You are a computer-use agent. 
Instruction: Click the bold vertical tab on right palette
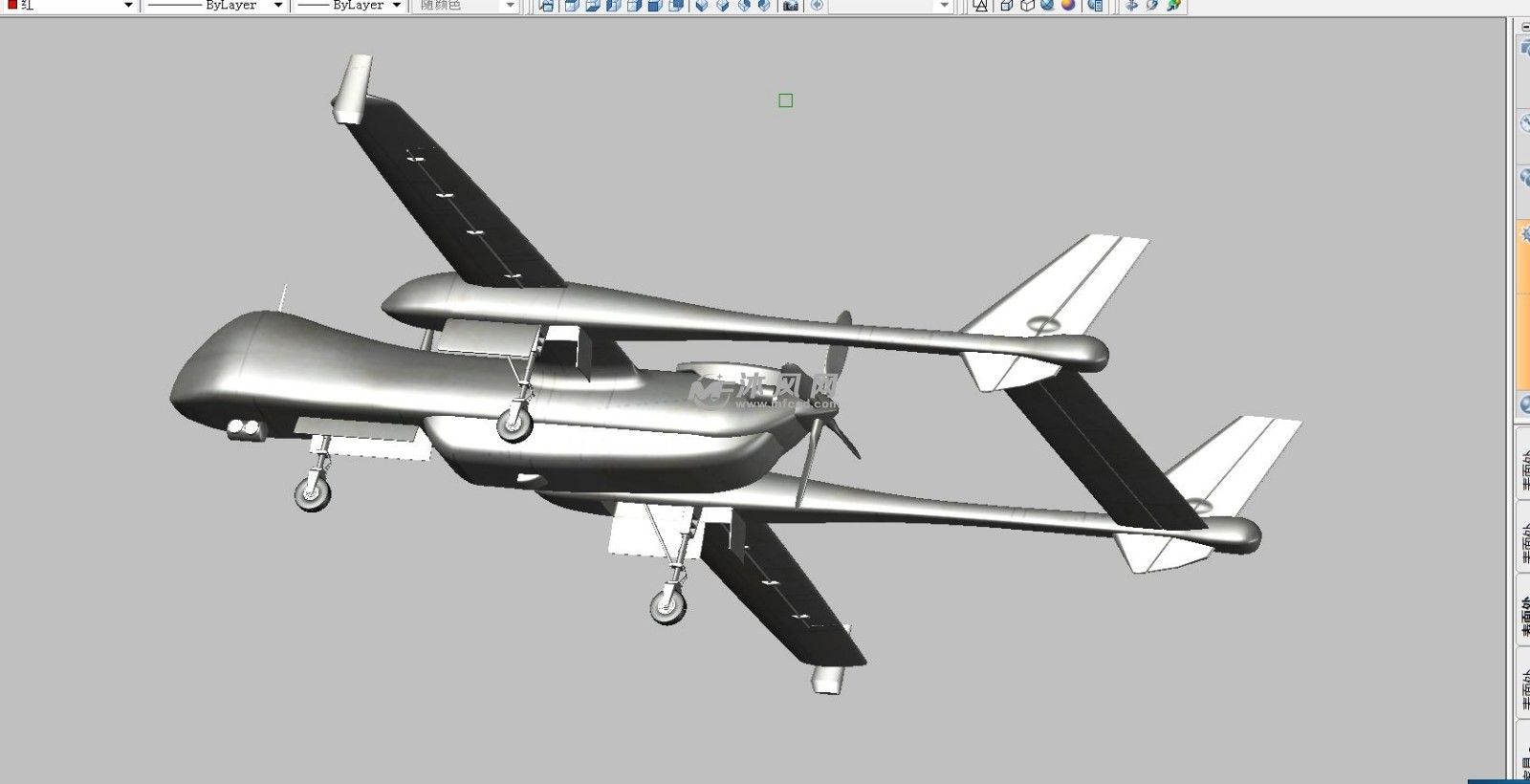click(x=1523, y=617)
